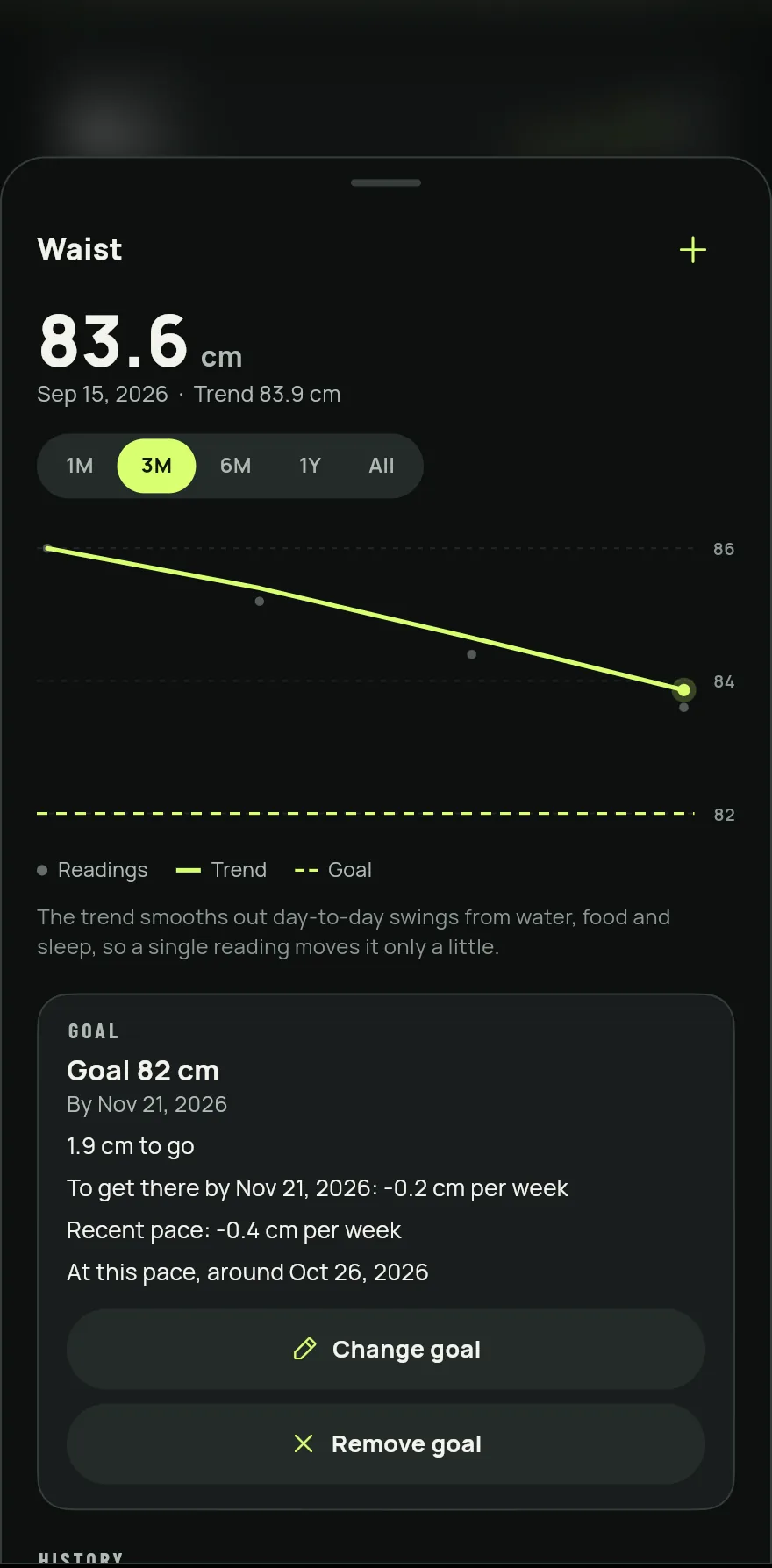772x1568 pixels.
Task: Click the Trend legend item
Action: coord(221,870)
